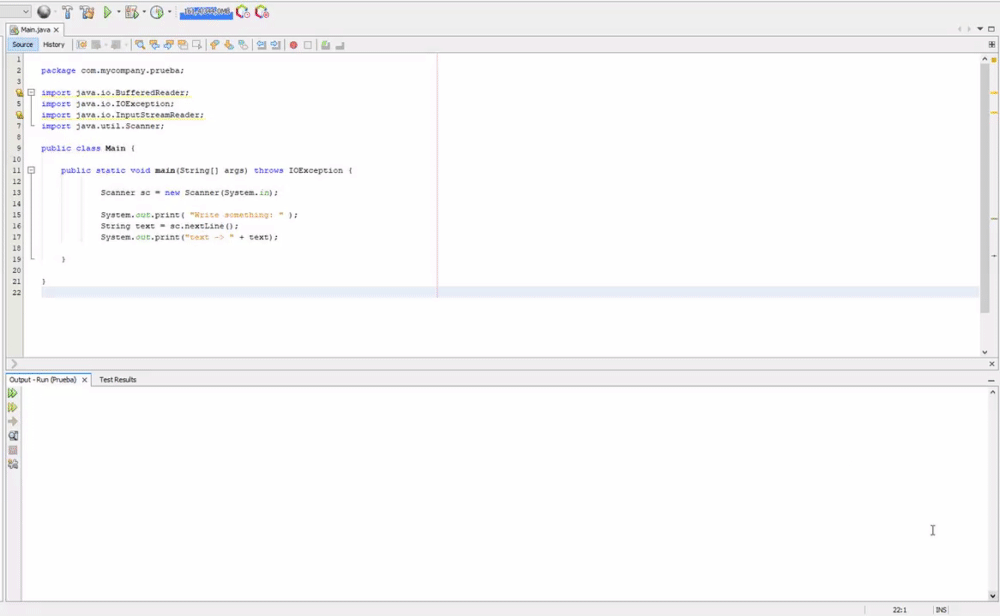Run the project with green play button

click(107, 11)
